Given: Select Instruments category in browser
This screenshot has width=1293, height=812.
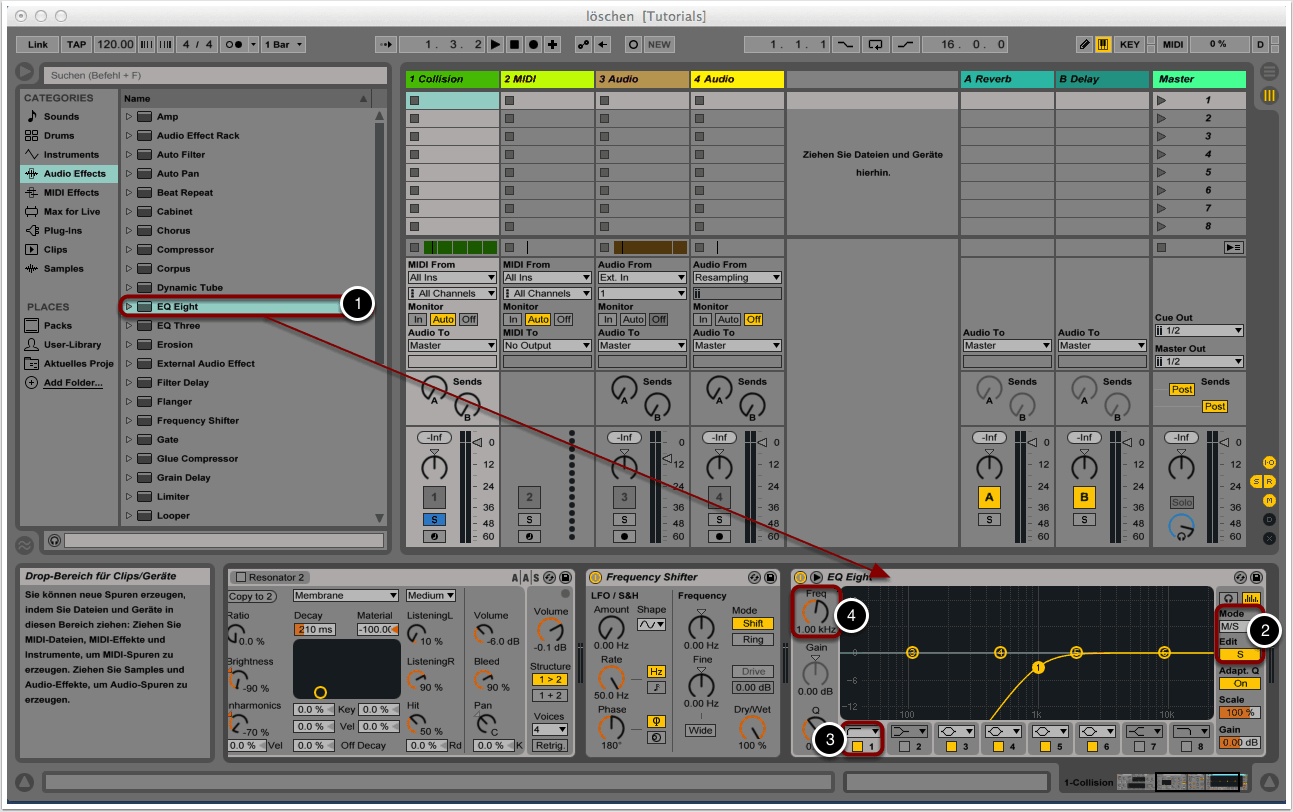Looking at the screenshot, I should click(x=70, y=155).
